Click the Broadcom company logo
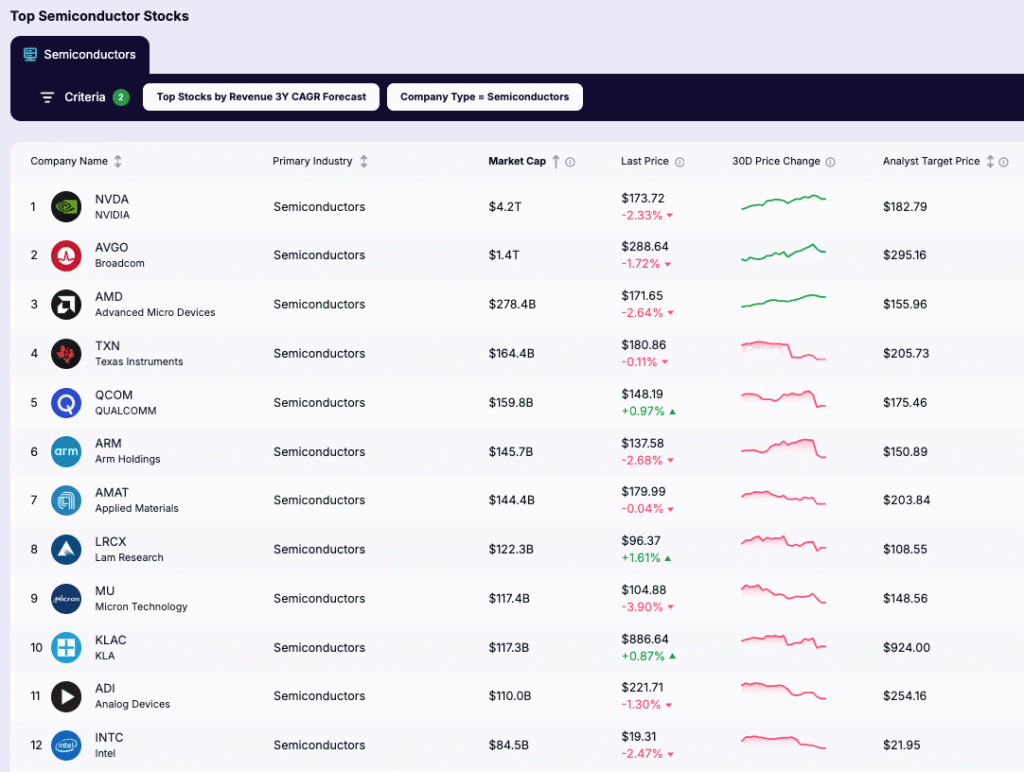The width and height of the screenshot is (1024, 772). click(x=66, y=255)
